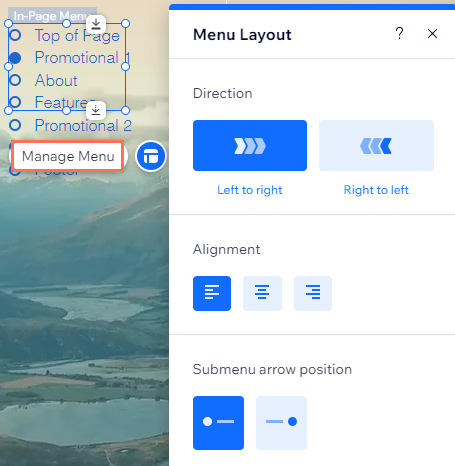The width and height of the screenshot is (455, 466).
Task: Select the Right to left direction button
Action: [x=376, y=145]
